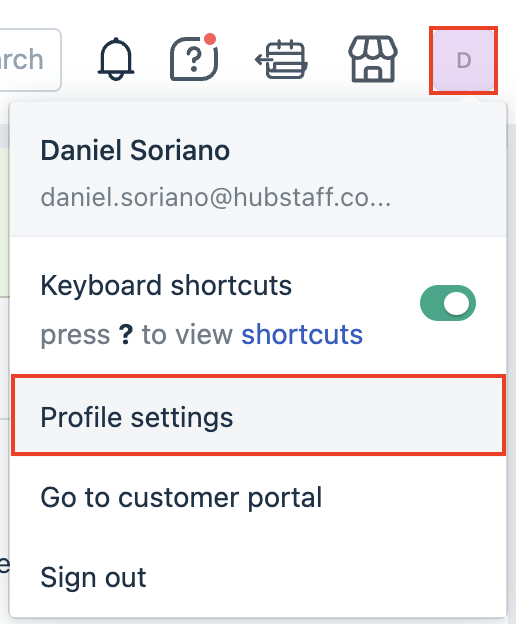Click the "to view" hint text
Screen dimensions: 516x624
click(187, 334)
